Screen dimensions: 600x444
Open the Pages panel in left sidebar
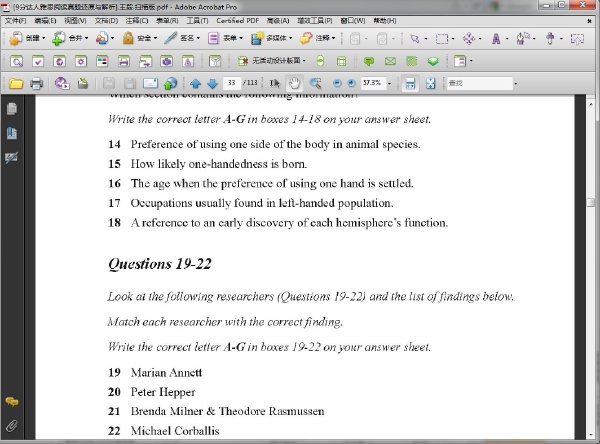(12, 109)
